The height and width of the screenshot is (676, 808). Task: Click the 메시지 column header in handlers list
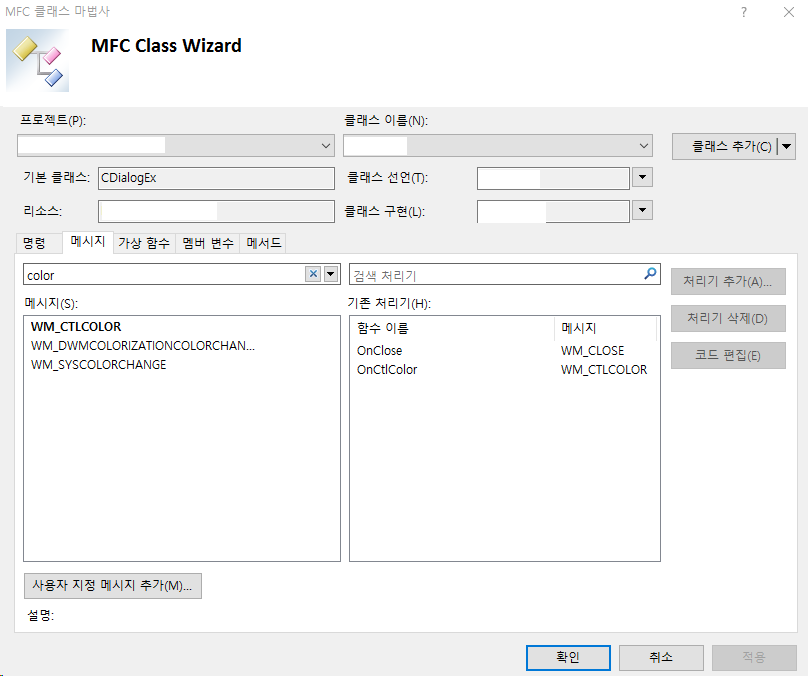tap(605, 328)
